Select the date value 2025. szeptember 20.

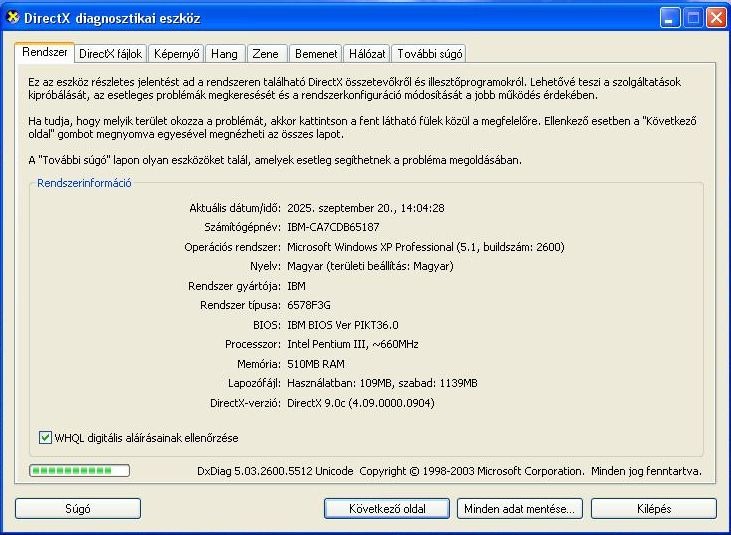340,208
